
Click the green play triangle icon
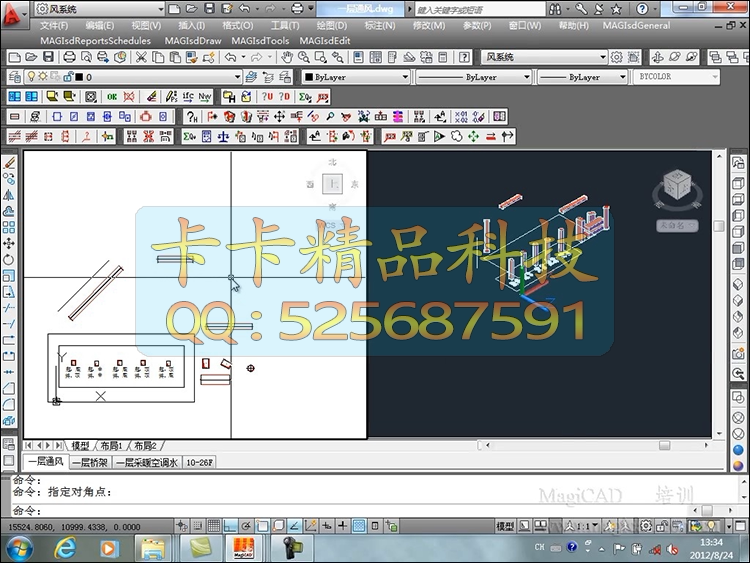point(439,137)
